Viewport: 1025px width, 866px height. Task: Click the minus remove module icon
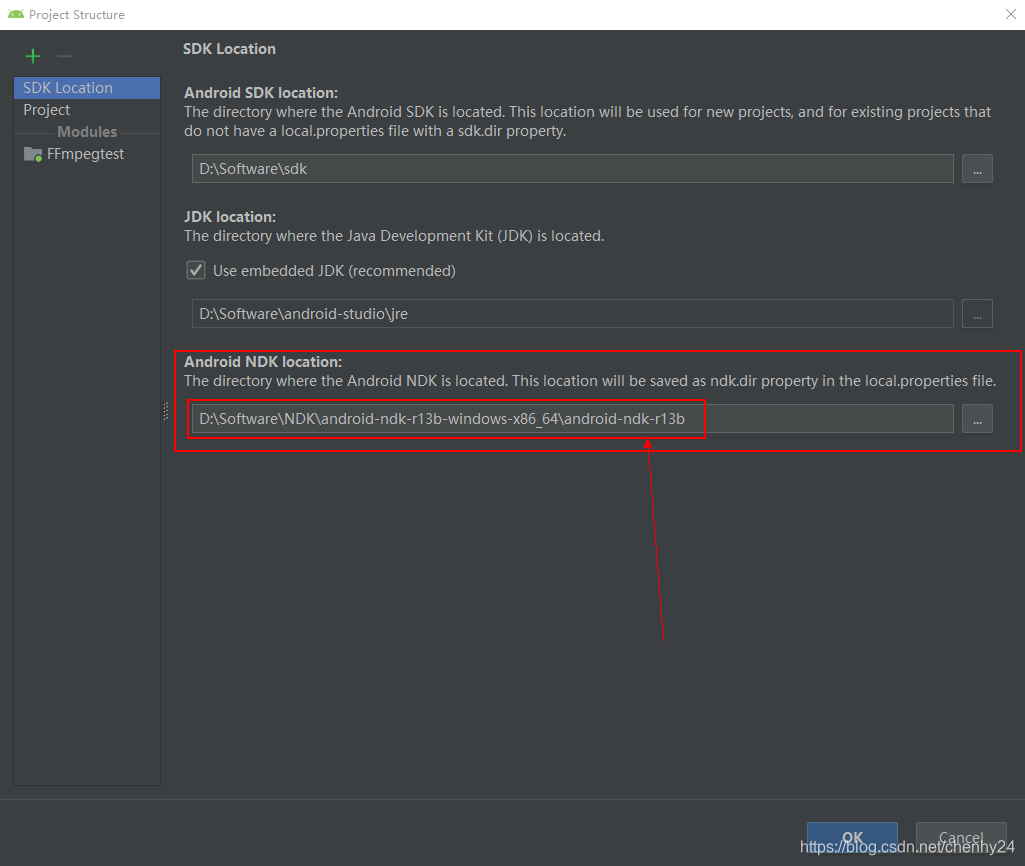(x=65, y=56)
